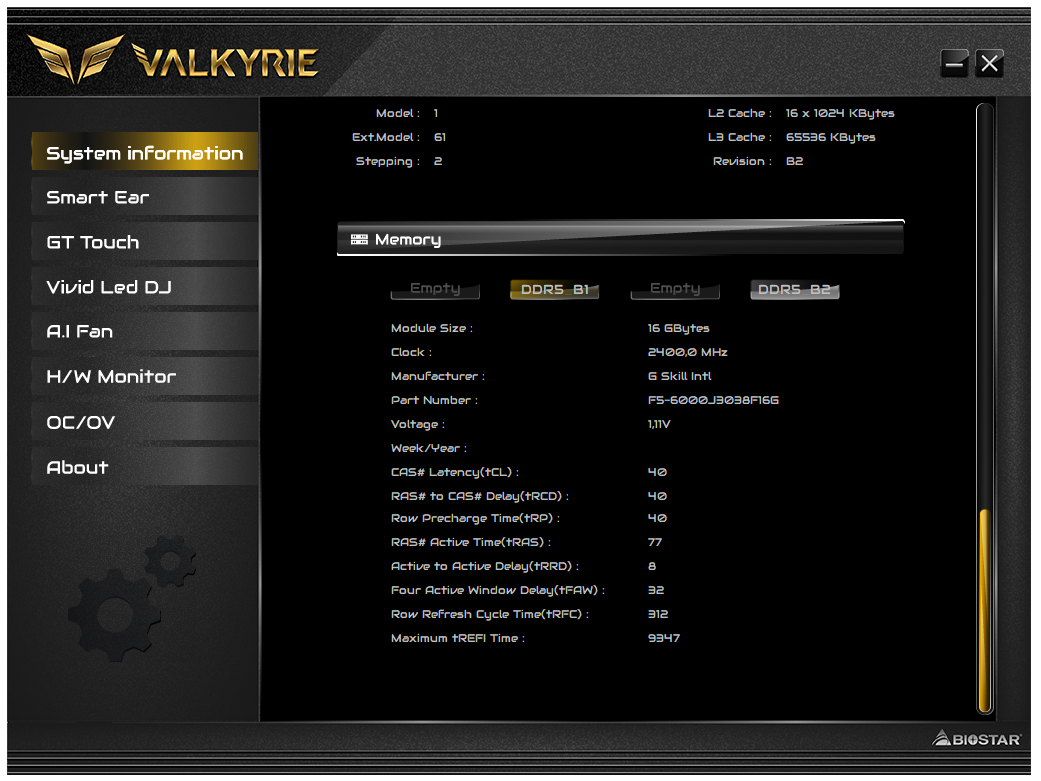Open the System information page

coord(145,152)
